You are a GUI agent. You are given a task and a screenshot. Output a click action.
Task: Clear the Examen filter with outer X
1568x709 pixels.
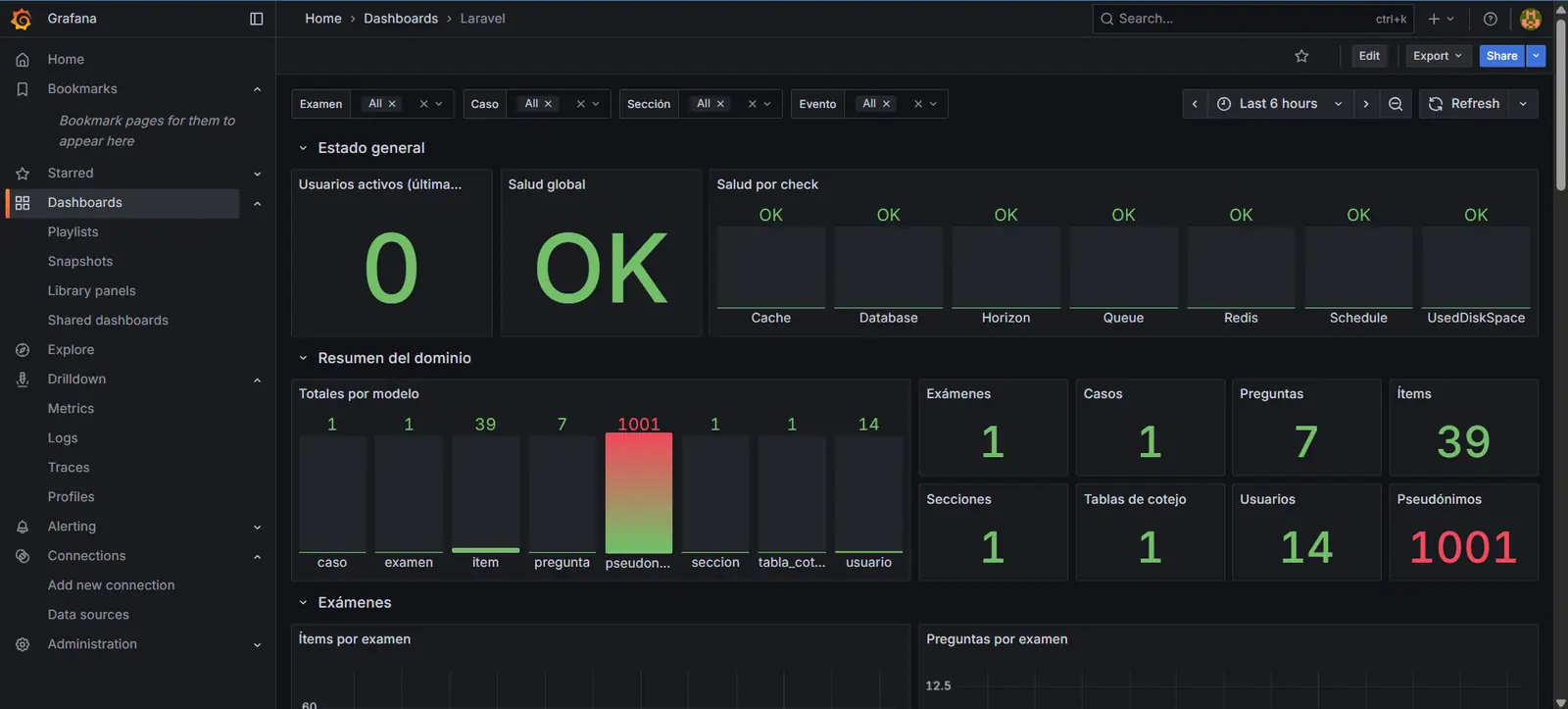(423, 104)
